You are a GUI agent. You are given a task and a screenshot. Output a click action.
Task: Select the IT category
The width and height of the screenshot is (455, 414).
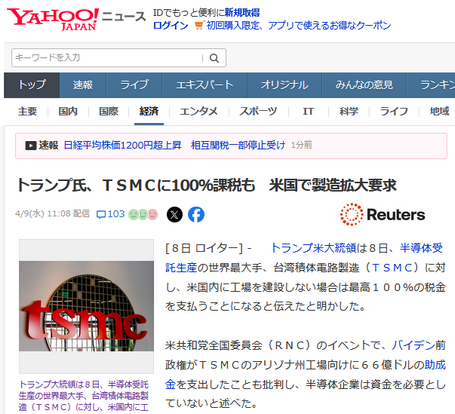point(308,111)
